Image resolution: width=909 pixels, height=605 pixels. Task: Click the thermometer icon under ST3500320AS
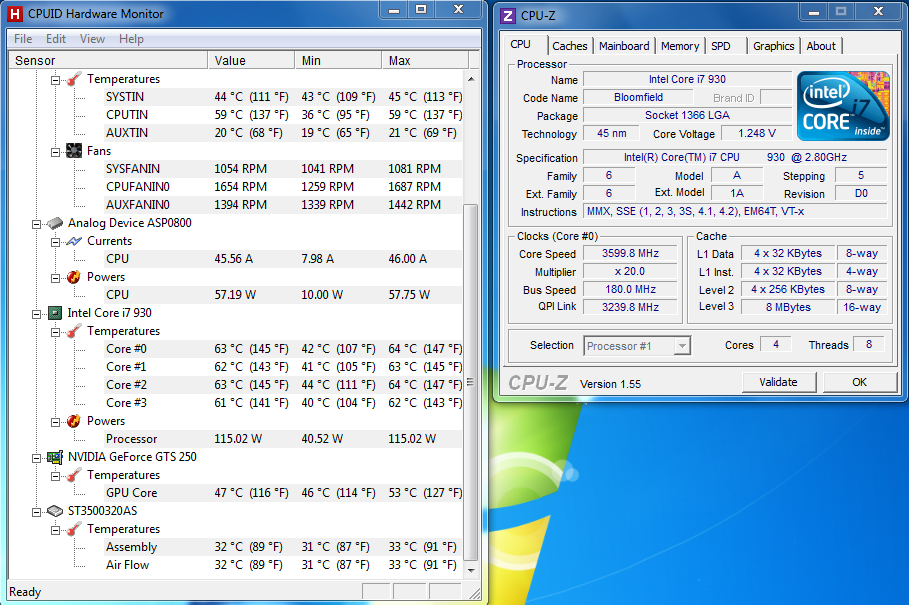pyautogui.click(x=74, y=529)
